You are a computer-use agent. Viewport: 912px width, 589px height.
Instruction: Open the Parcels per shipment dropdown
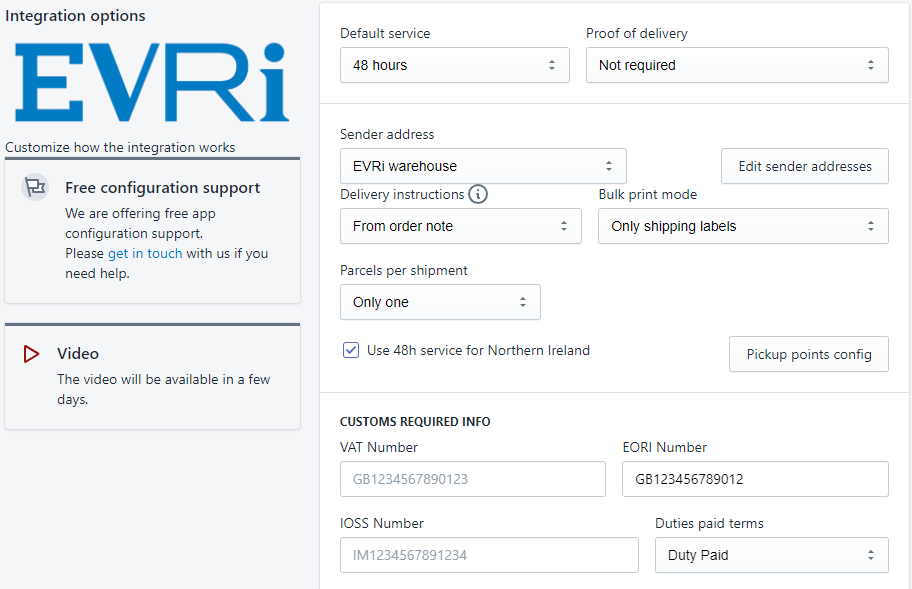tap(440, 302)
